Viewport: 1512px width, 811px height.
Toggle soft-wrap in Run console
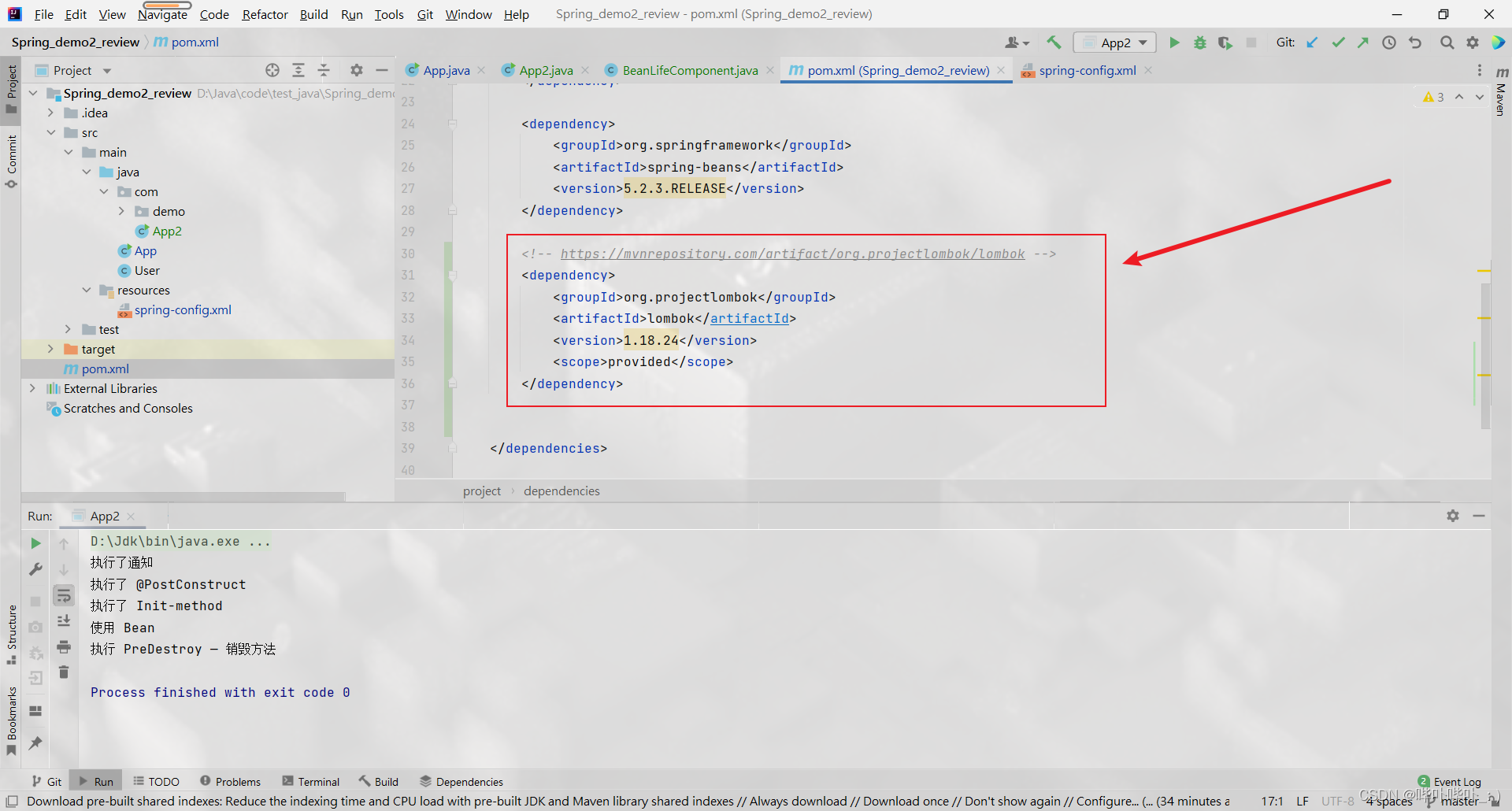(64, 595)
